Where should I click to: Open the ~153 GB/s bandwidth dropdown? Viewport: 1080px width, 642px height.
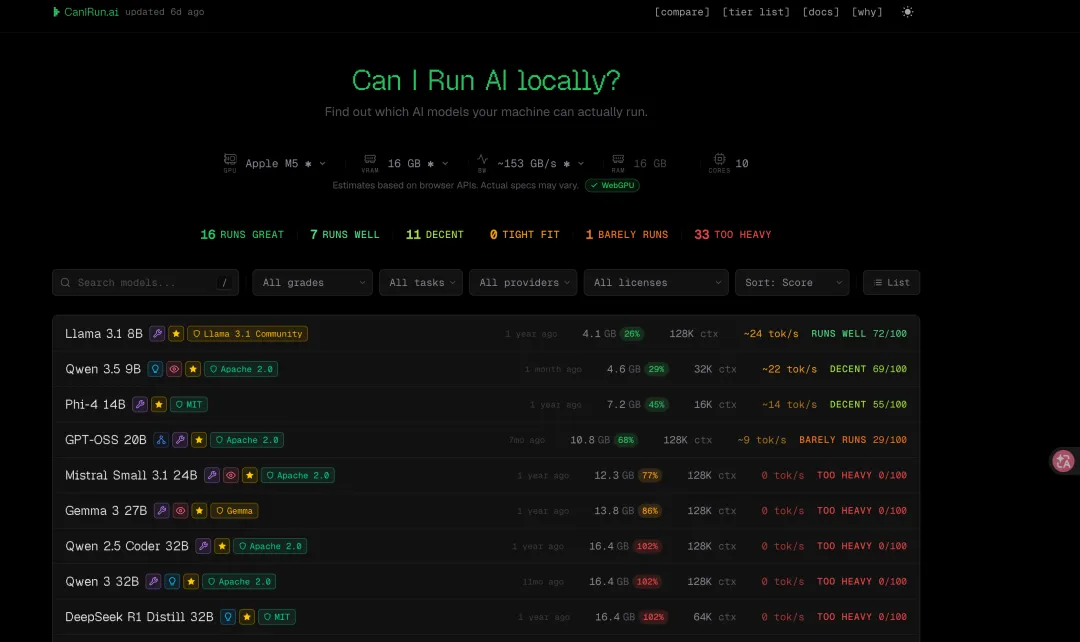[541, 163]
